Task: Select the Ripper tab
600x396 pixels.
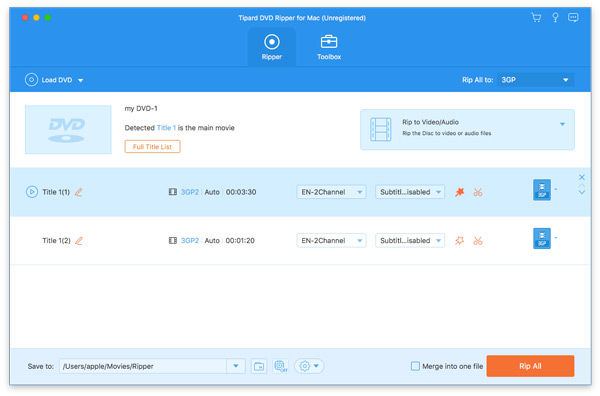Action: (x=272, y=47)
